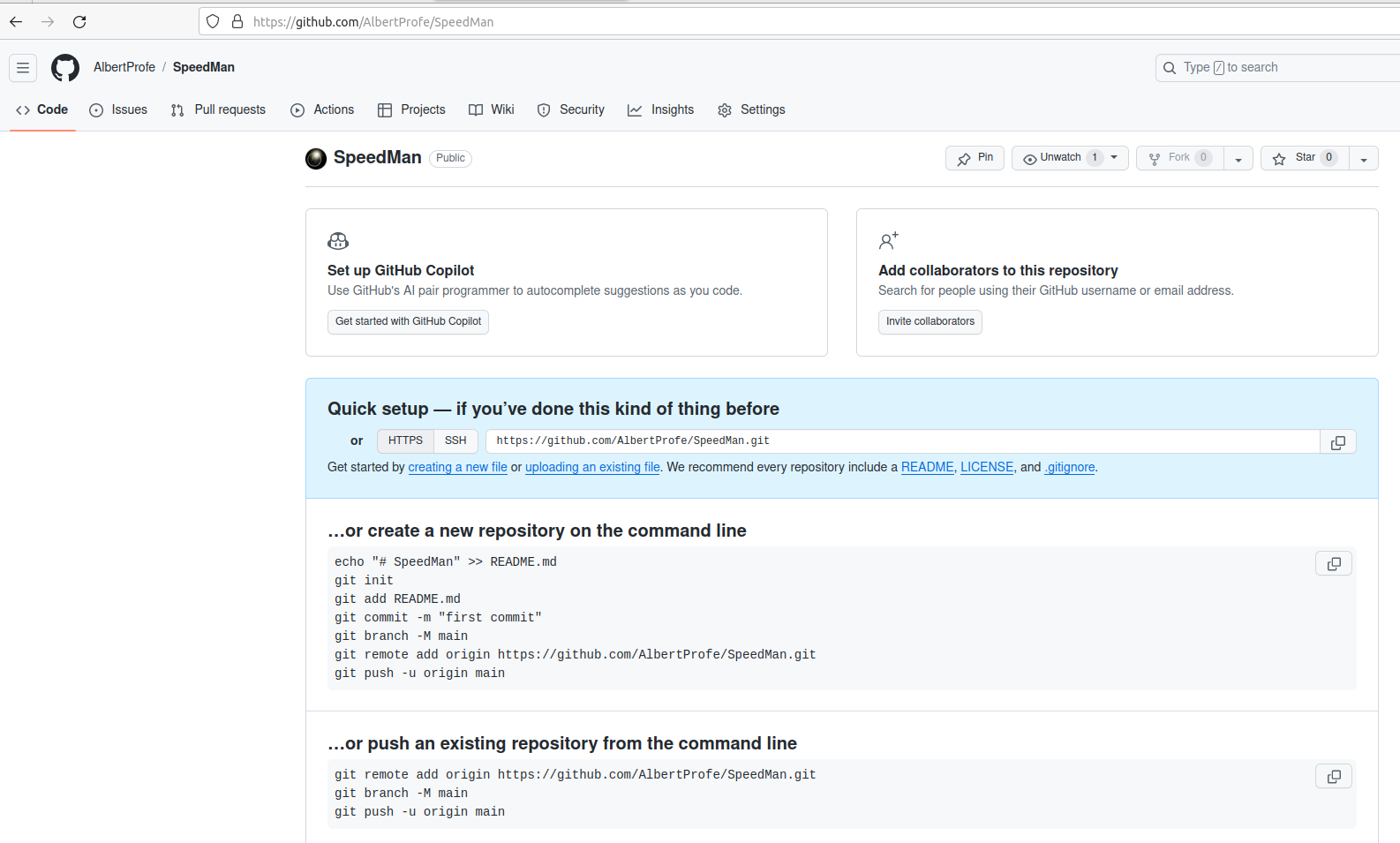Click the "git commit -m "first commit"" line

tap(438, 617)
